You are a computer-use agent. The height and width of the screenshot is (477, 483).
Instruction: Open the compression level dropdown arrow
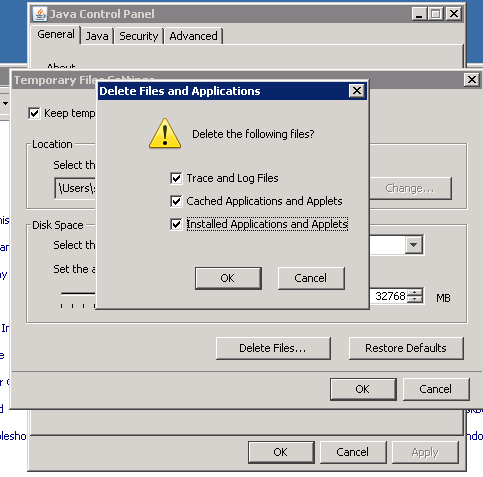[414, 245]
